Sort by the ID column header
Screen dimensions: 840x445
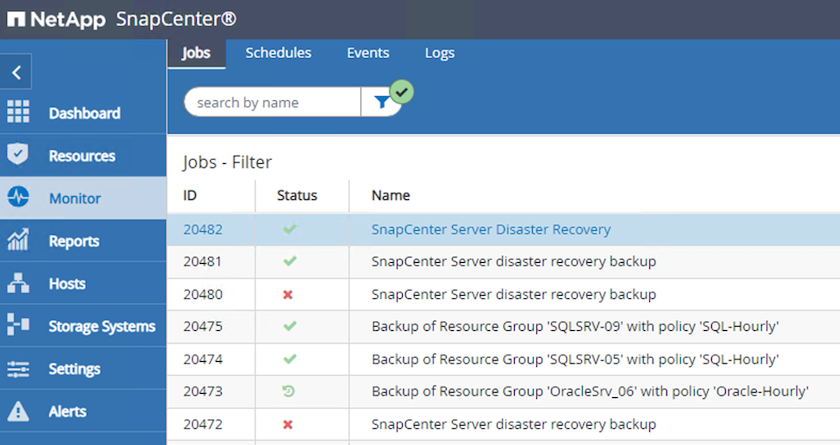[190, 195]
